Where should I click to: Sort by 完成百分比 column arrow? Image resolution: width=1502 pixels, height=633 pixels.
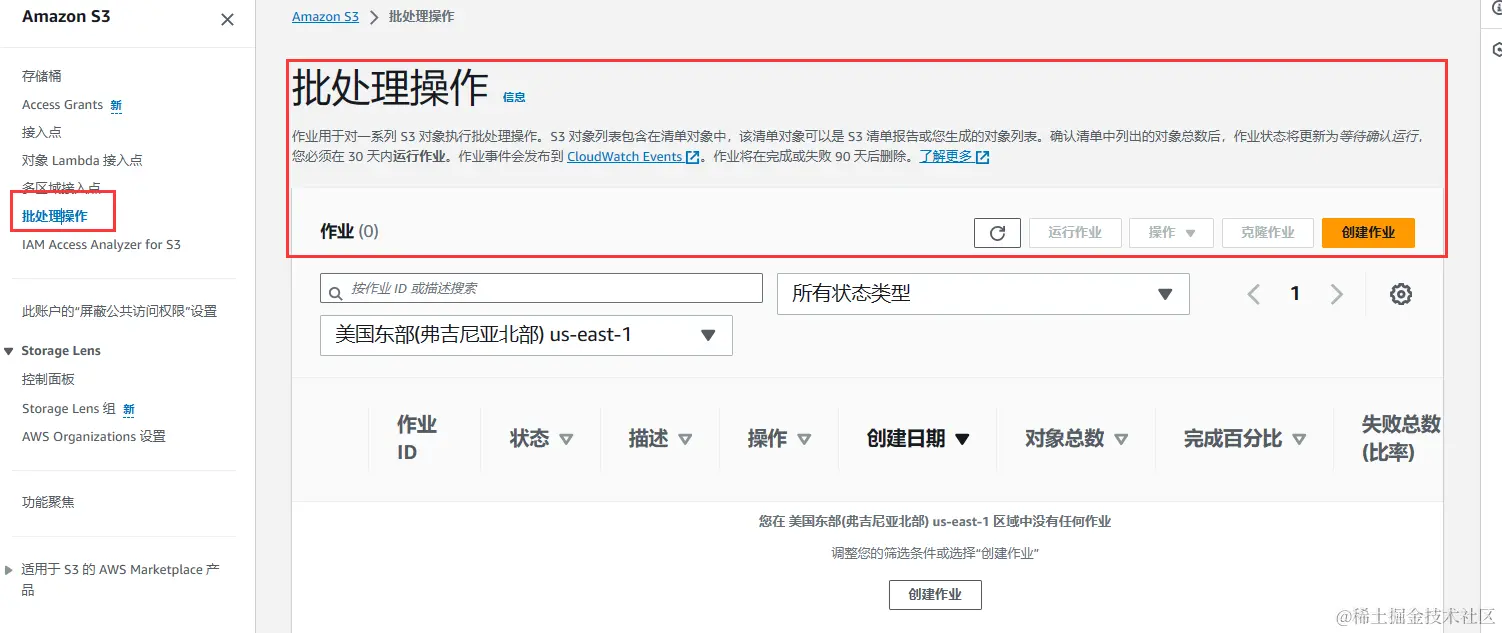tap(1299, 439)
